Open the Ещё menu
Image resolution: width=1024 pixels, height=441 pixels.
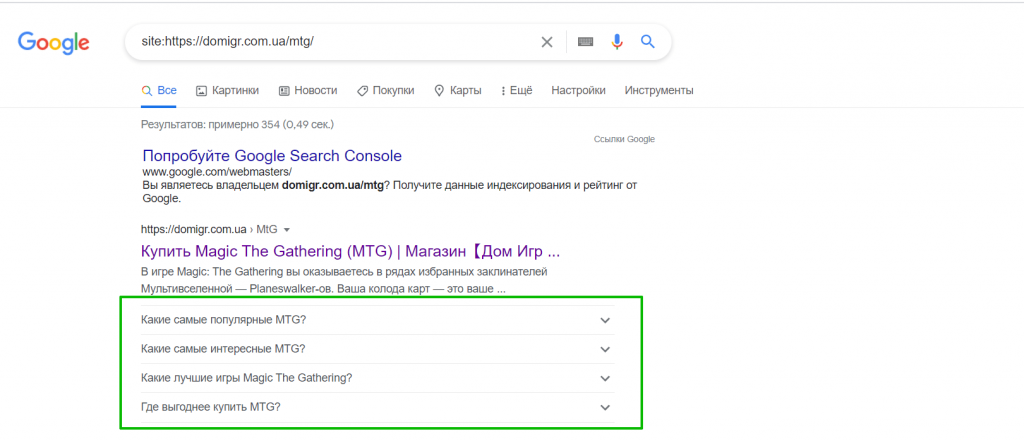[x=517, y=91]
